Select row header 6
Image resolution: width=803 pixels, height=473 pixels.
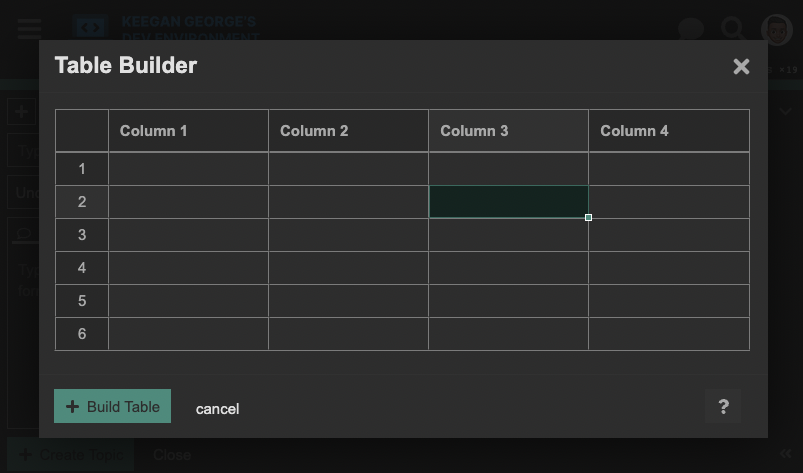click(82, 334)
